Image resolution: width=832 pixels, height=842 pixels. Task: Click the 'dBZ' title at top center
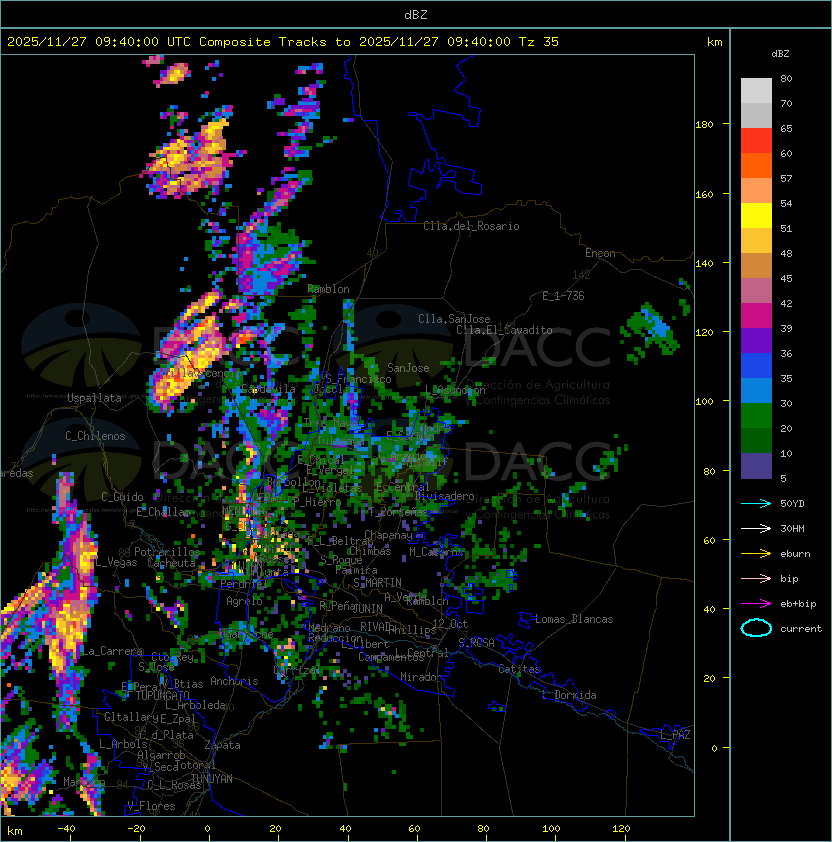pos(416,14)
